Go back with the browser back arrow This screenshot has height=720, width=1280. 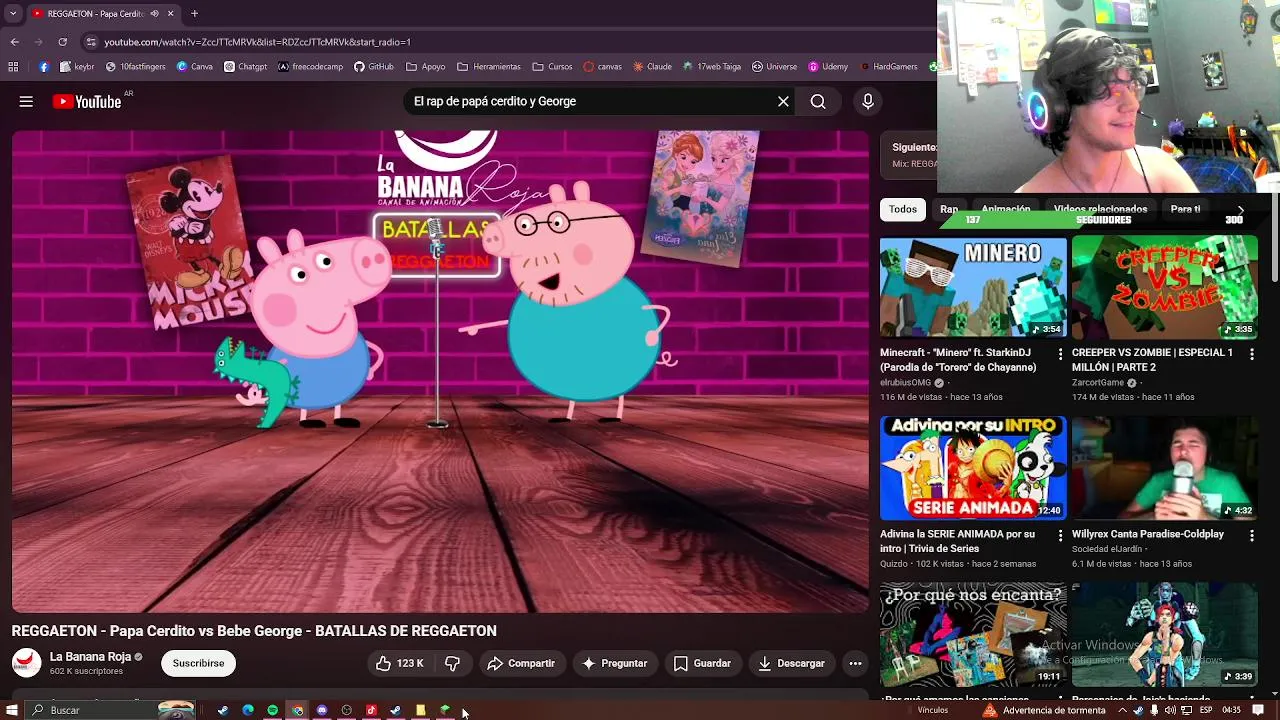click(x=14, y=42)
